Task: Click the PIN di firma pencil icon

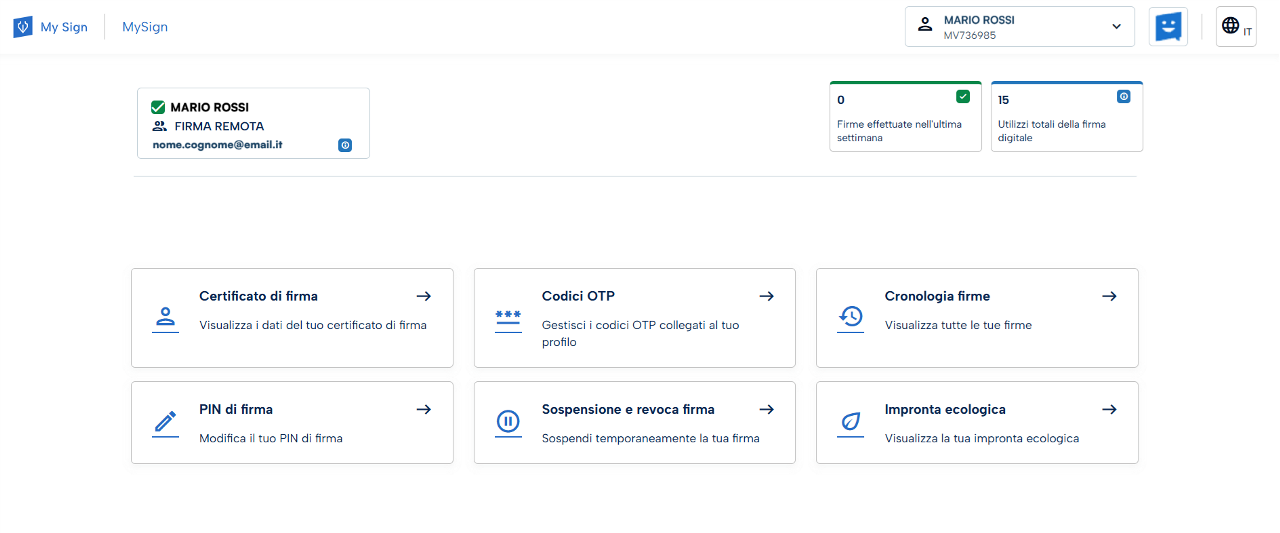Action: pos(165,422)
